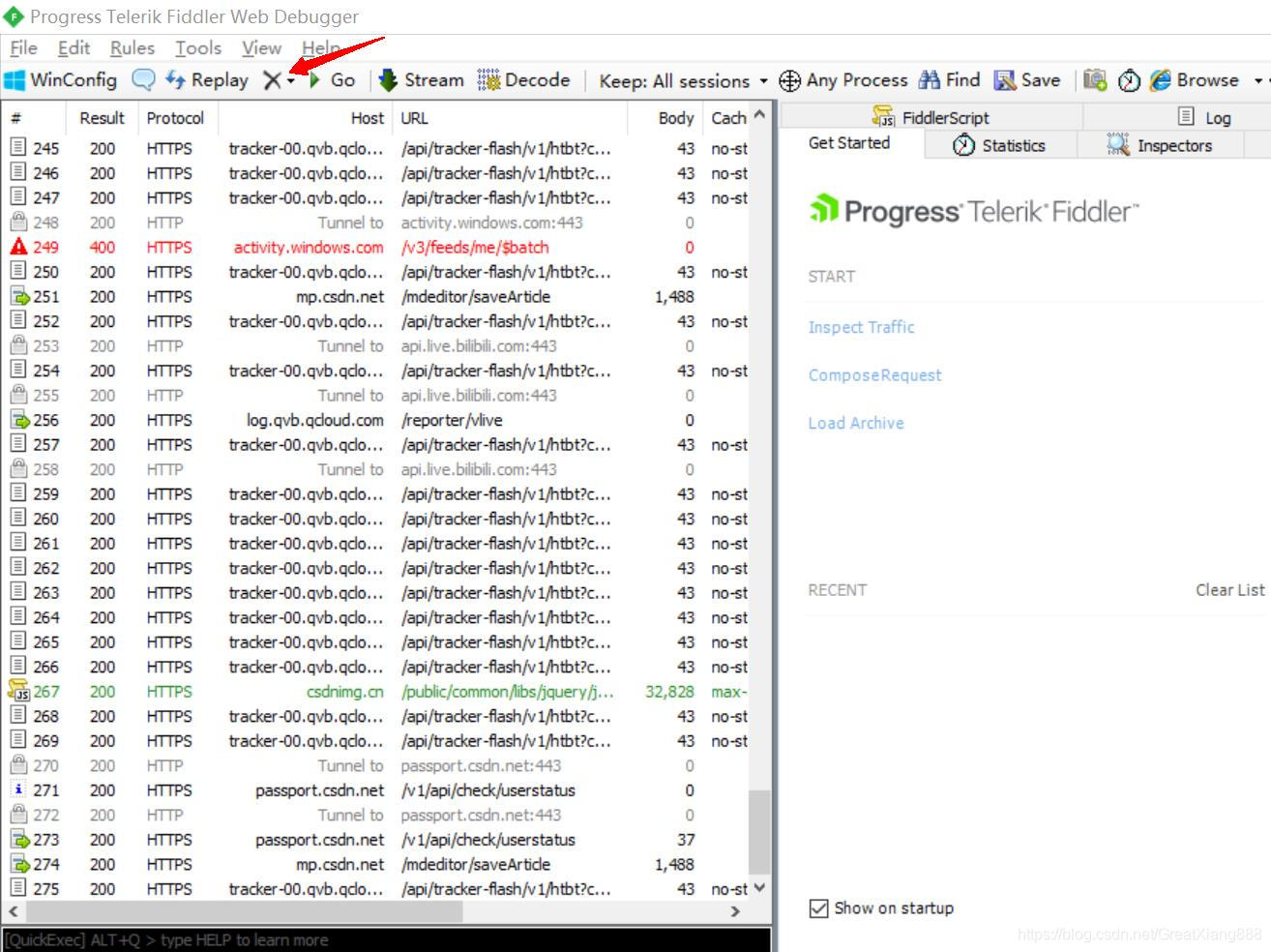Resume breakpoints with Go
Screen dimensions: 1271x952
pyautogui.click(x=332, y=80)
